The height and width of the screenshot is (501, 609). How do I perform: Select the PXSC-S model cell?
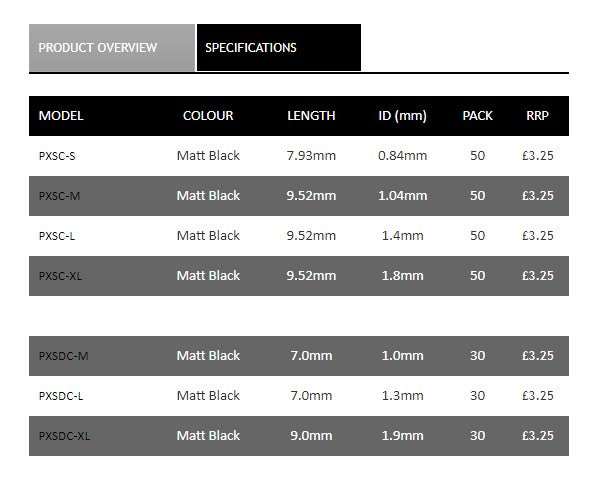tap(58, 156)
